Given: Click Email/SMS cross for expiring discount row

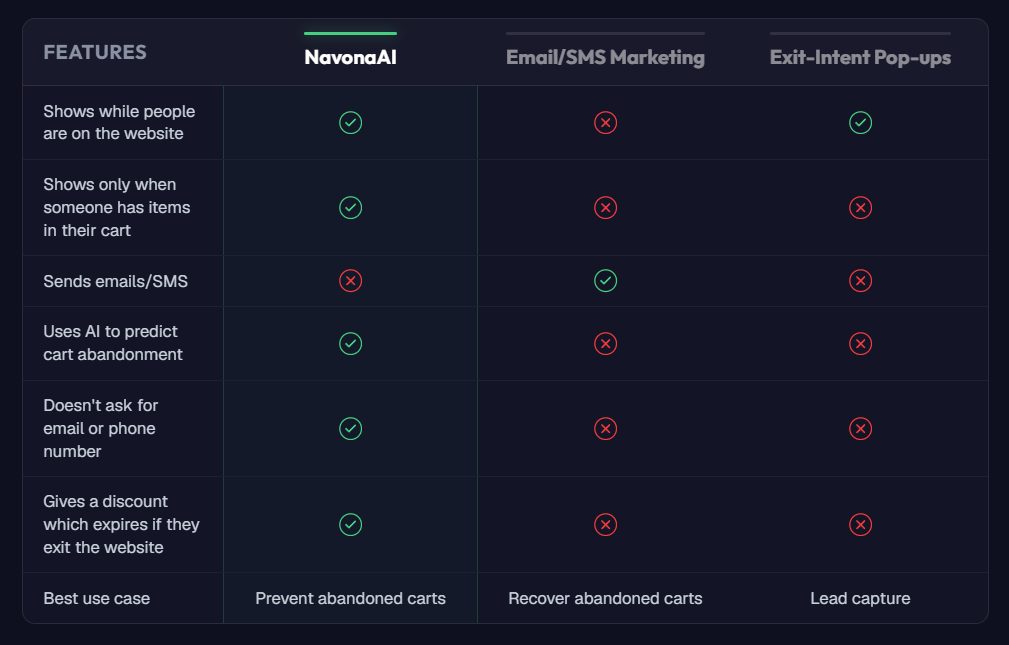Looking at the screenshot, I should click(x=605, y=524).
